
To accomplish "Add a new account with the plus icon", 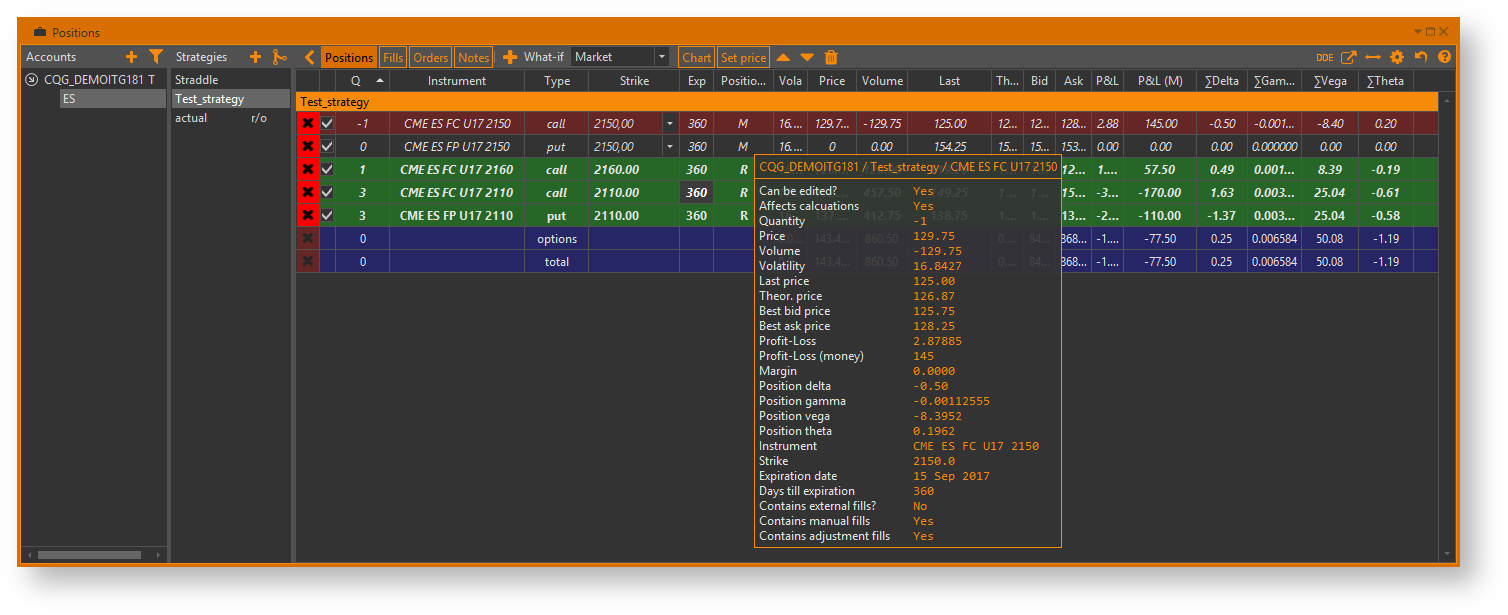I will [x=131, y=57].
